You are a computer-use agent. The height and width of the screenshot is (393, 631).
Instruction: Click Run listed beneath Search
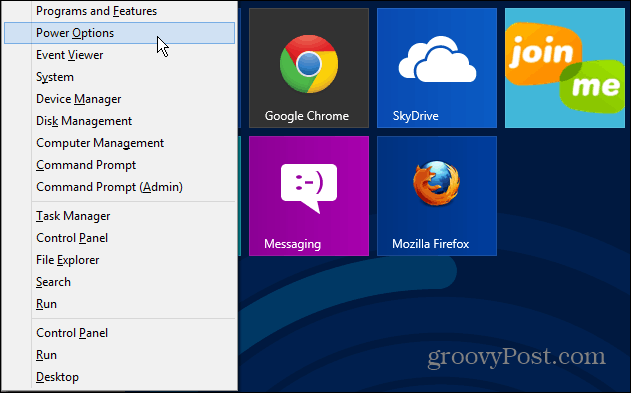(x=119, y=304)
